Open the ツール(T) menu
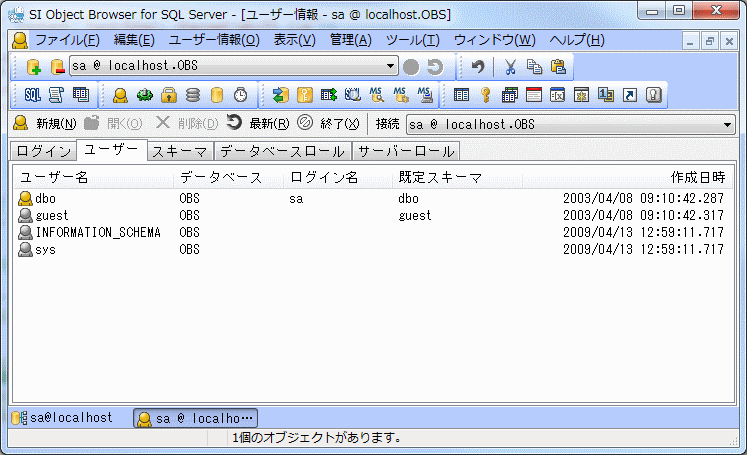 point(412,40)
